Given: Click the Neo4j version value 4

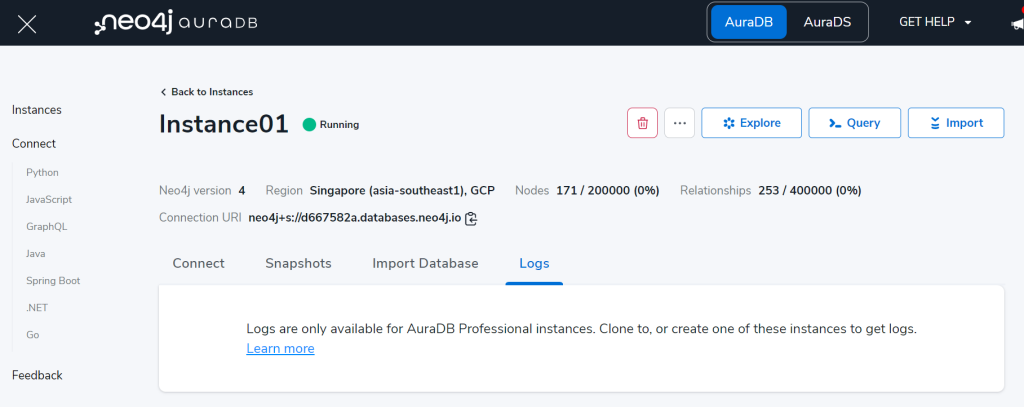Looking at the screenshot, I should [242, 191].
